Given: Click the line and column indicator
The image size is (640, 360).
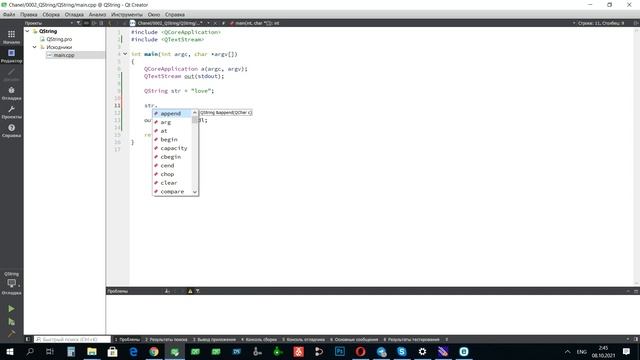Looking at the screenshot, I should coord(601,23).
